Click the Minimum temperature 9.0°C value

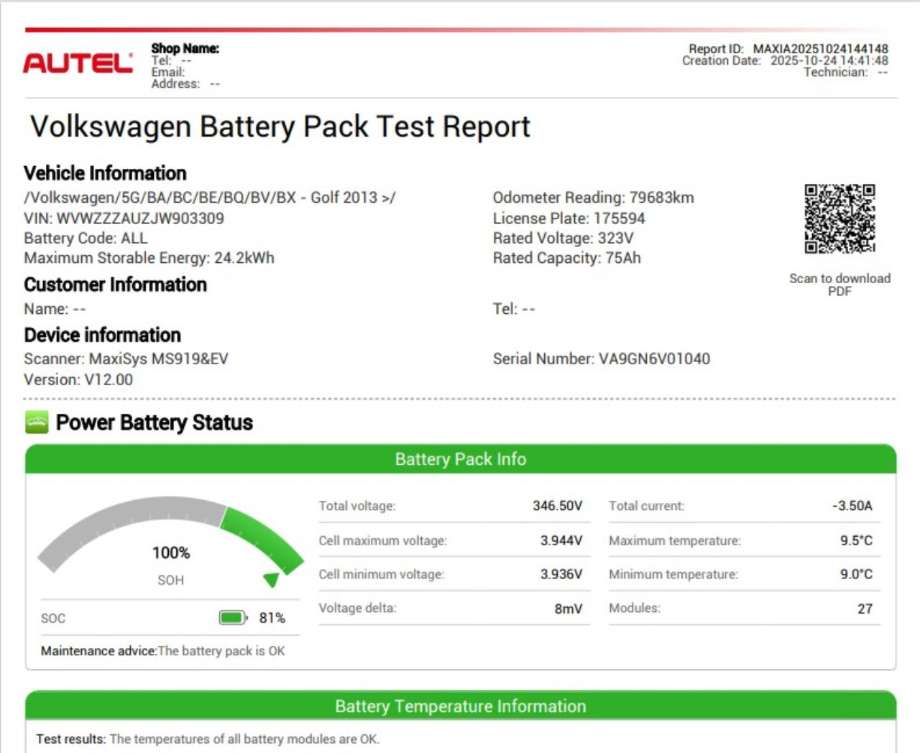(856, 574)
